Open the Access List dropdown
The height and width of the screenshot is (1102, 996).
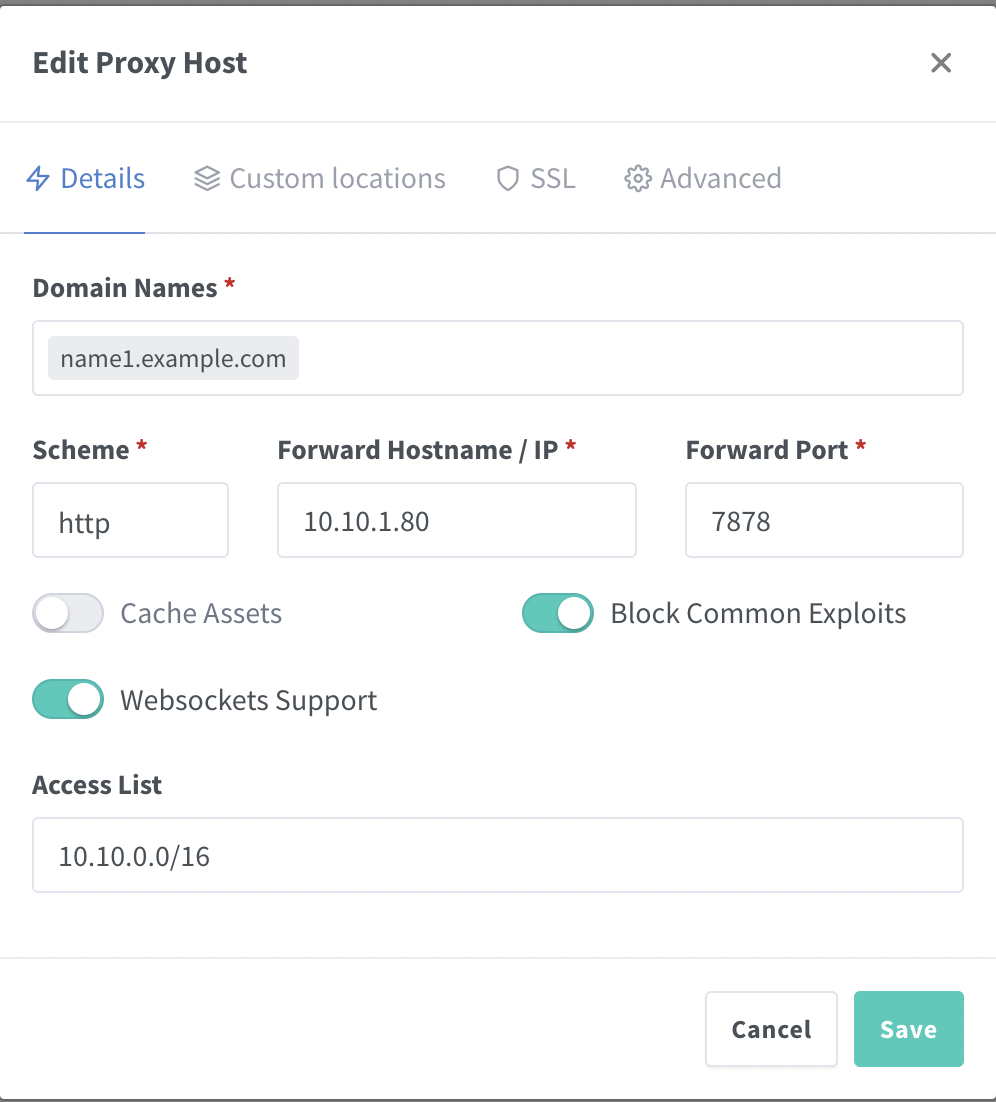(x=497, y=855)
